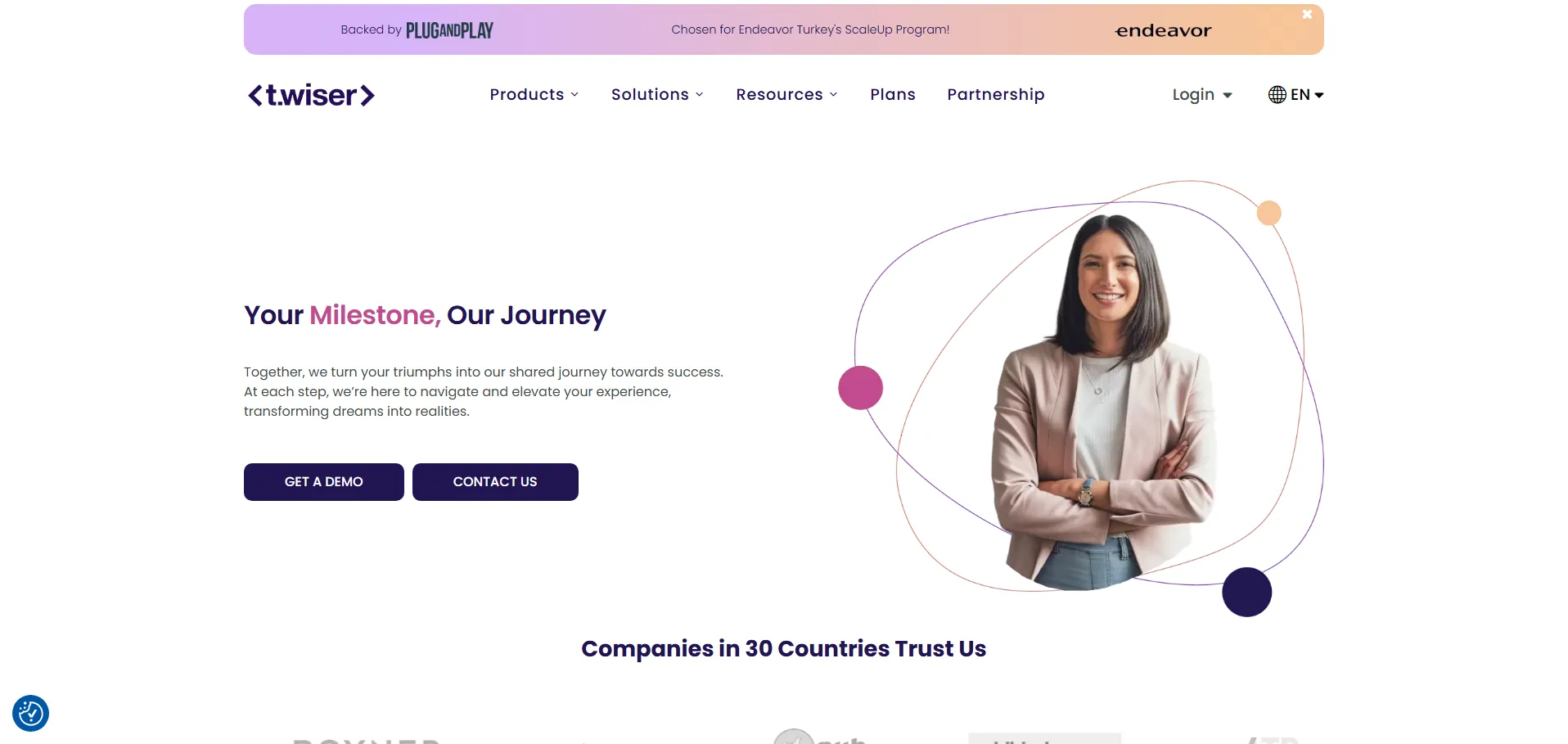
Task: Click the peach orbit dot
Action: click(1268, 213)
